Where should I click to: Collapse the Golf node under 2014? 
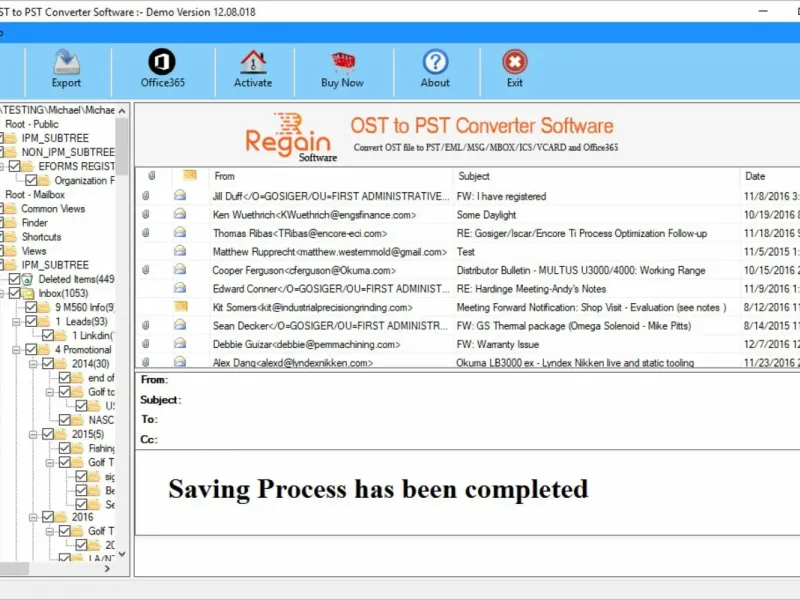click(x=50, y=392)
